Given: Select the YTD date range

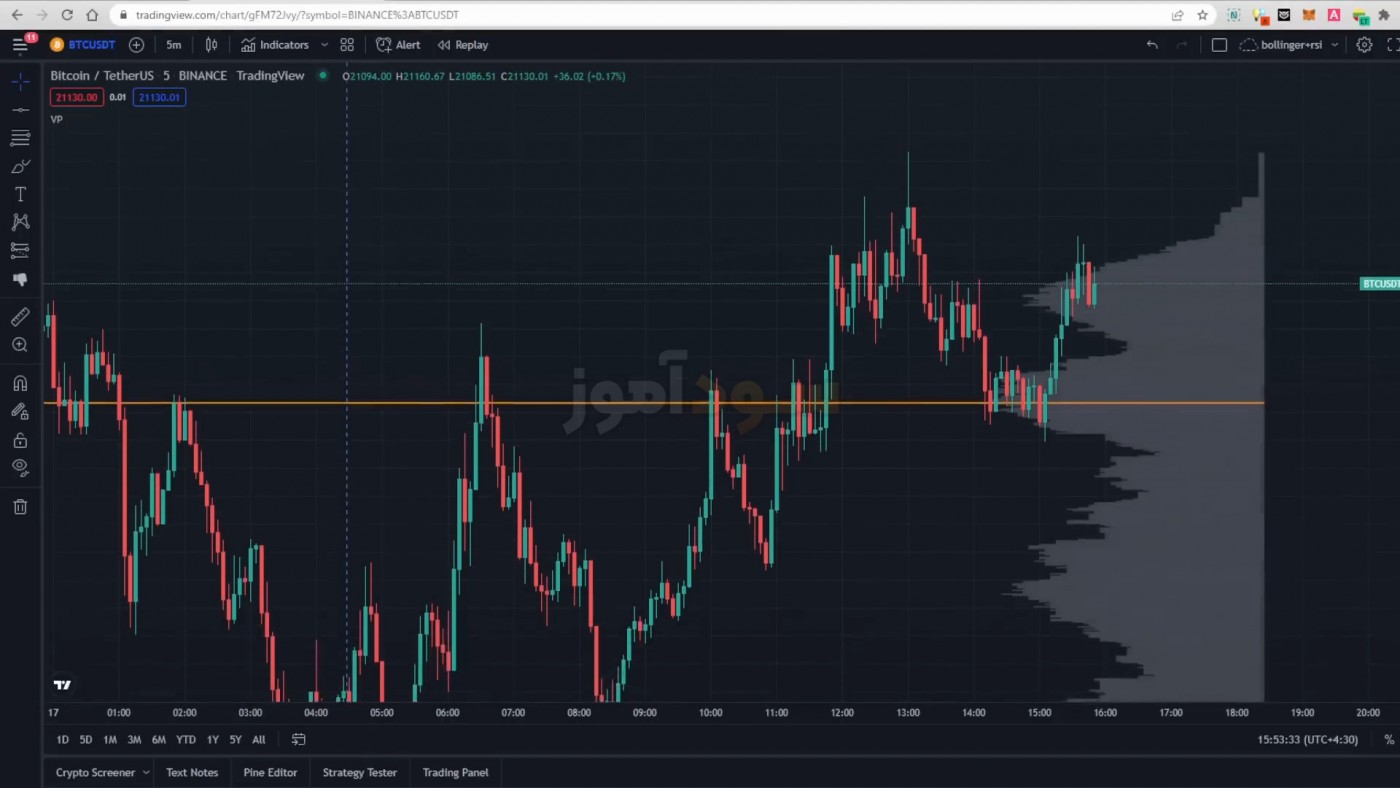Looking at the screenshot, I should pos(186,740).
